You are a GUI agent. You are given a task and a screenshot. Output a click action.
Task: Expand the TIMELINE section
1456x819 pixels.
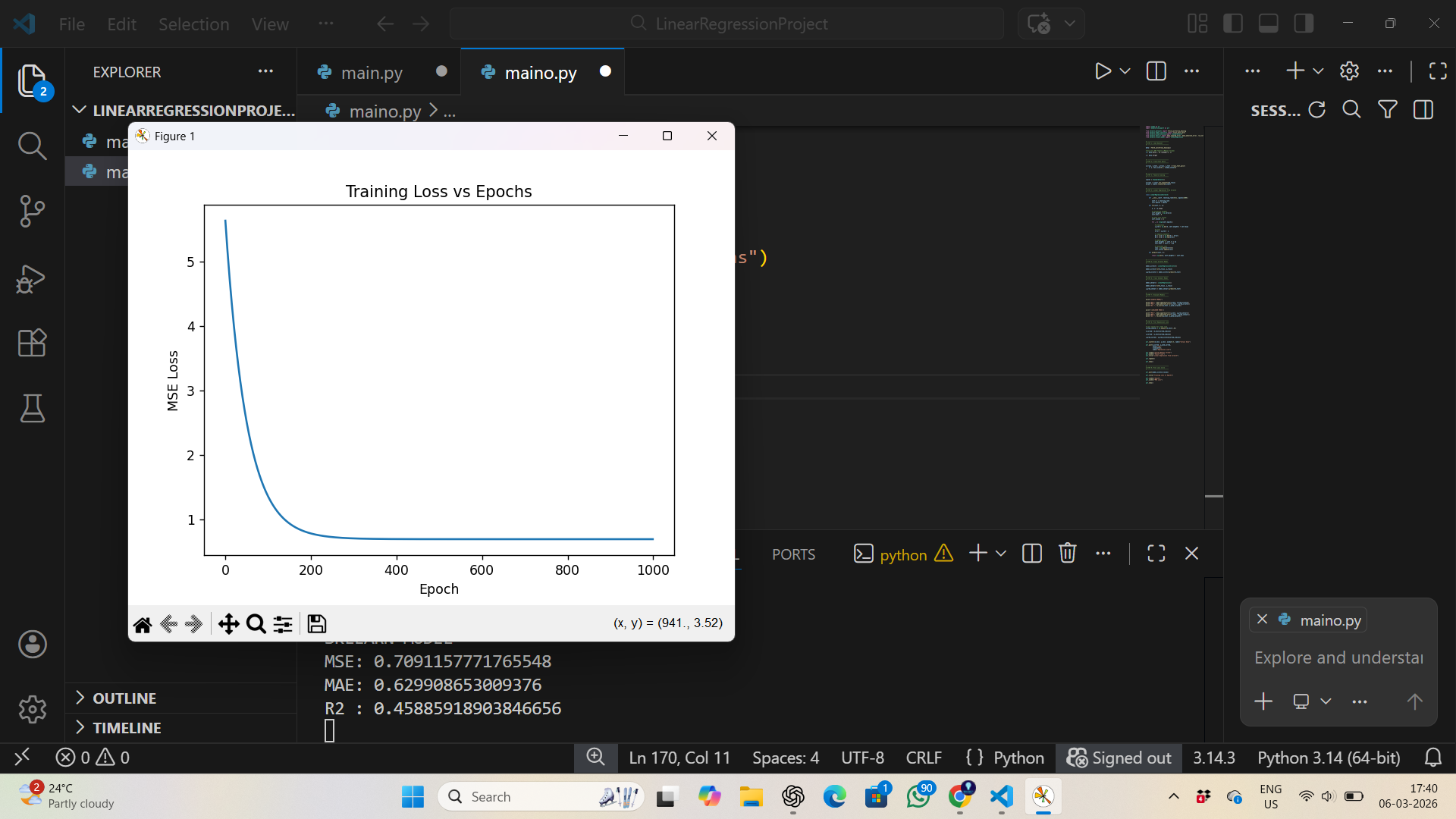tap(127, 728)
